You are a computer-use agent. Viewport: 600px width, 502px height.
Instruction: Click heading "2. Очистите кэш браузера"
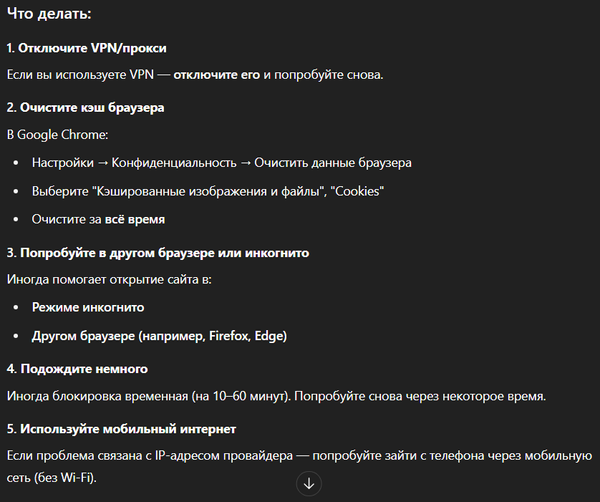pyautogui.click(x=85, y=108)
